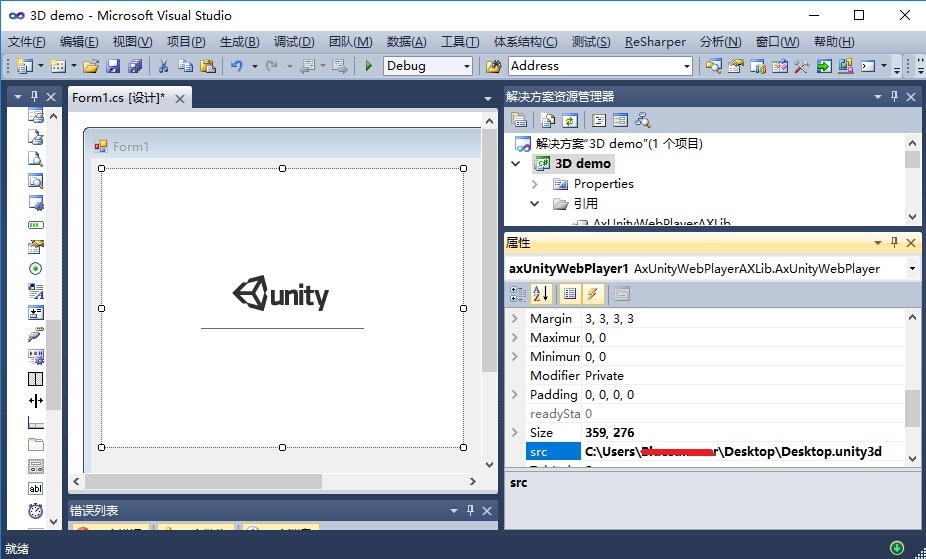
Task: Select the RadioButton control in the Toolbox
Action: (35, 269)
